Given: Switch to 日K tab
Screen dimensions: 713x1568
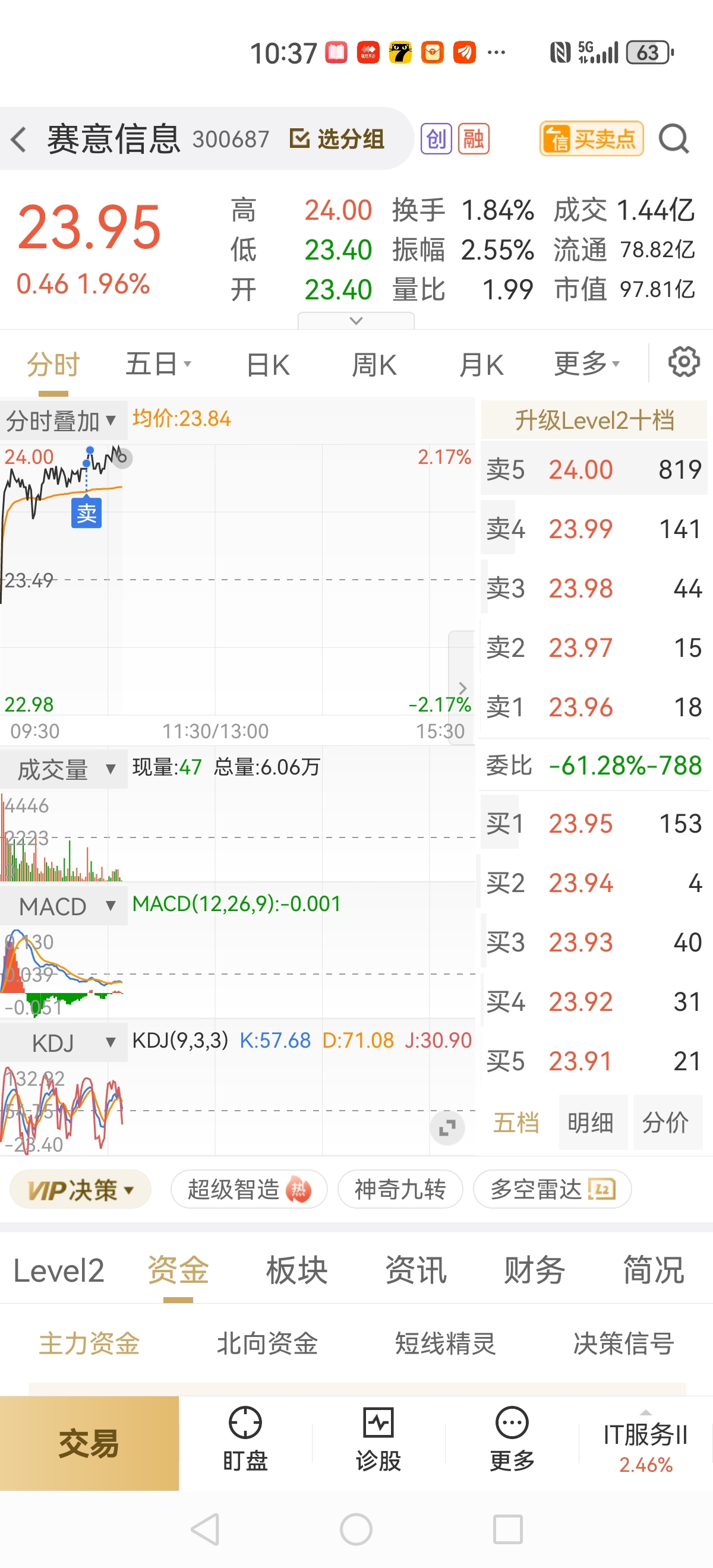Looking at the screenshot, I should pos(268,365).
